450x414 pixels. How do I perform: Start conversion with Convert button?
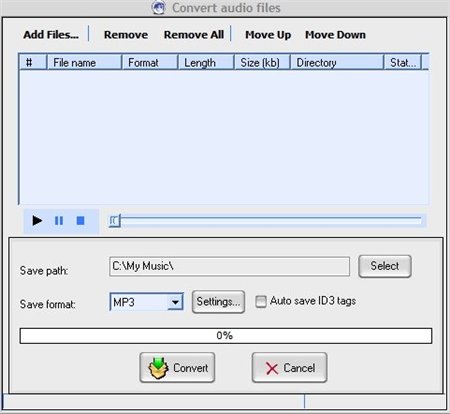(177, 368)
